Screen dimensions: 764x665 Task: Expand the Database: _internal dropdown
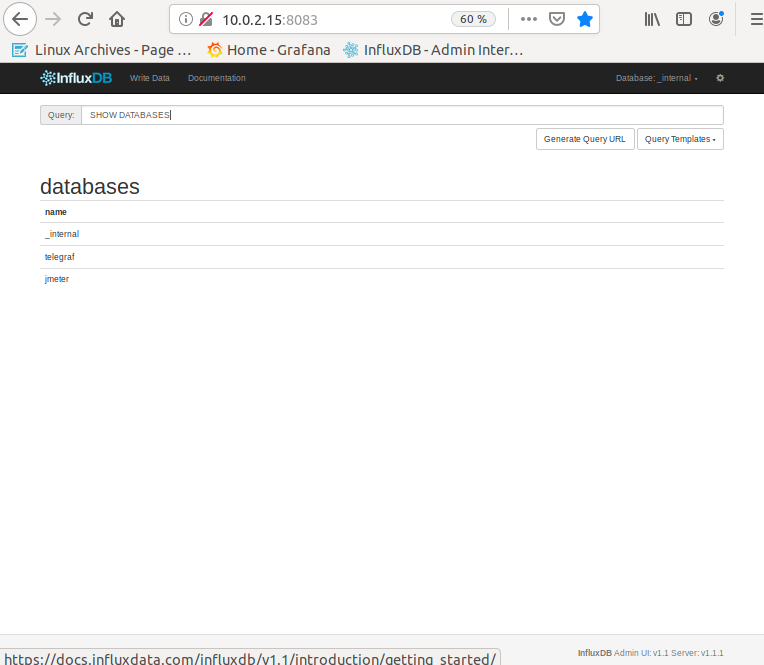coord(656,78)
